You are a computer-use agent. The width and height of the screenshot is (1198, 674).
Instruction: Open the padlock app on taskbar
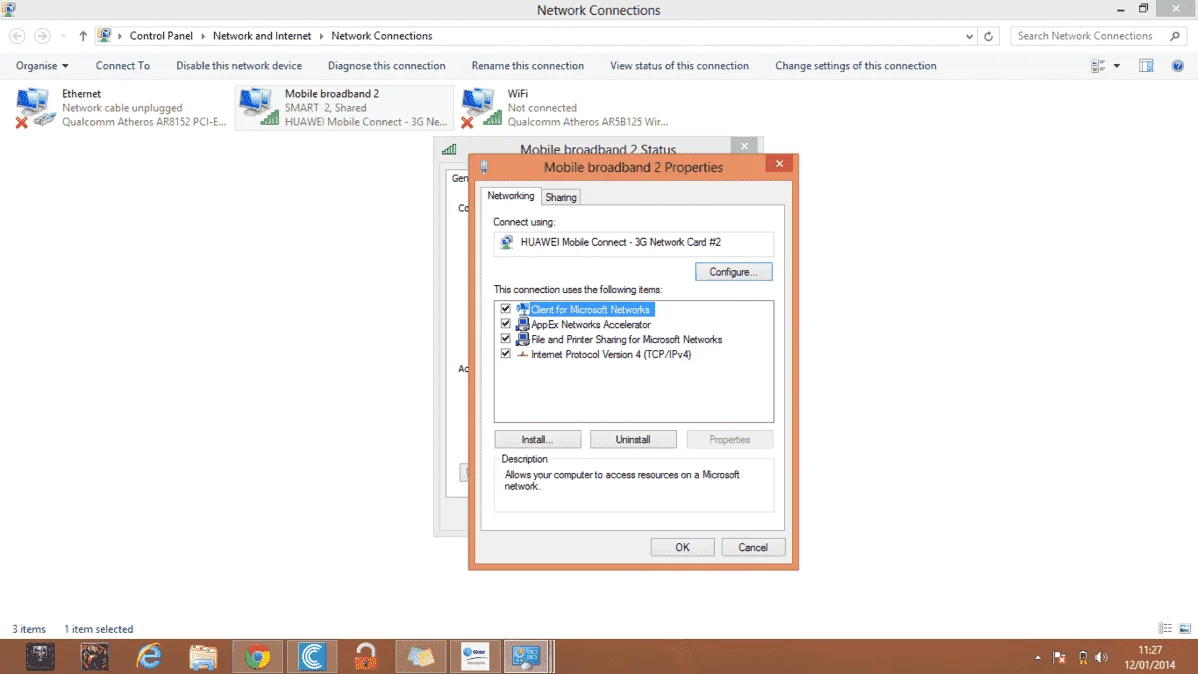tap(366, 656)
